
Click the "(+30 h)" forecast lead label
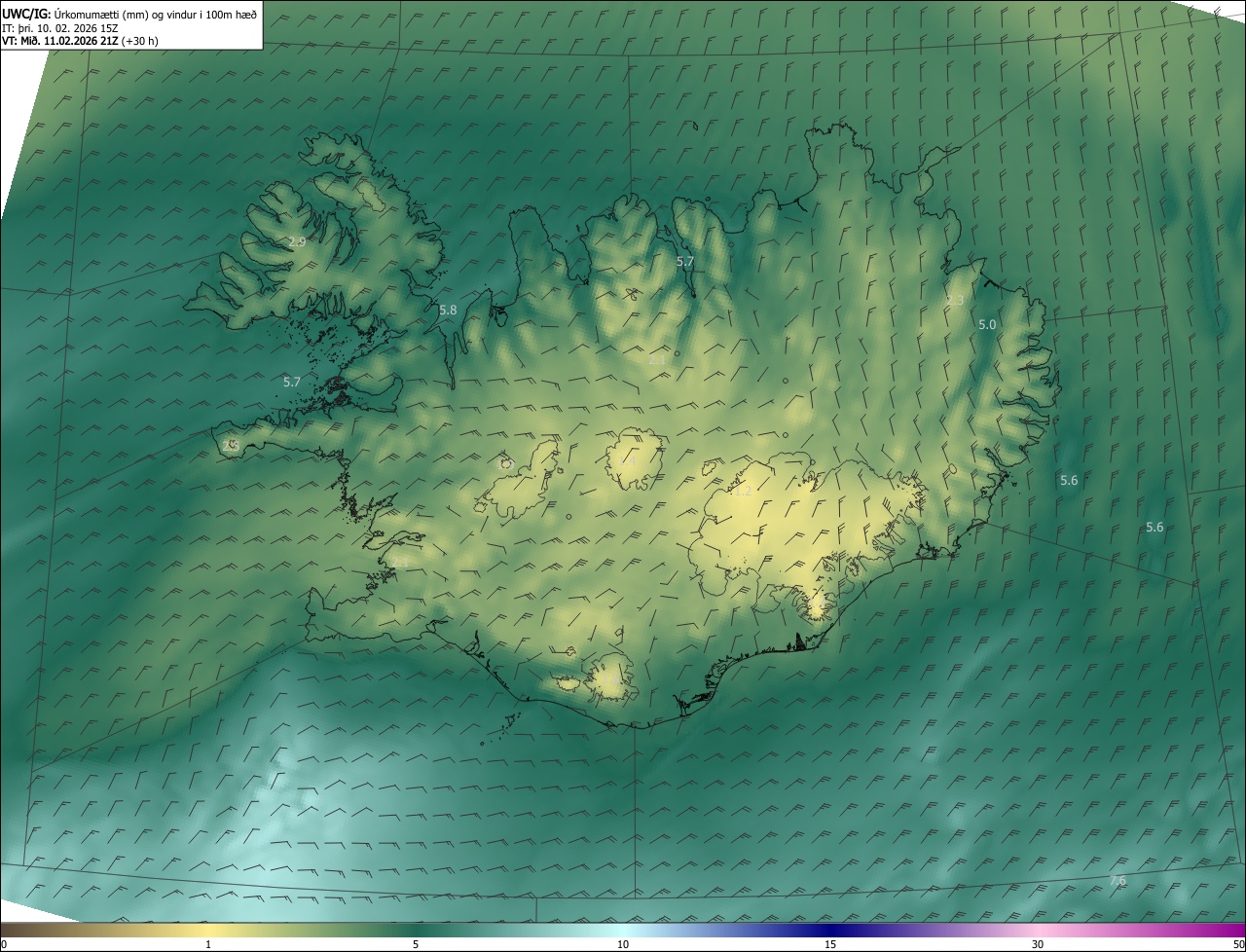[139, 41]
